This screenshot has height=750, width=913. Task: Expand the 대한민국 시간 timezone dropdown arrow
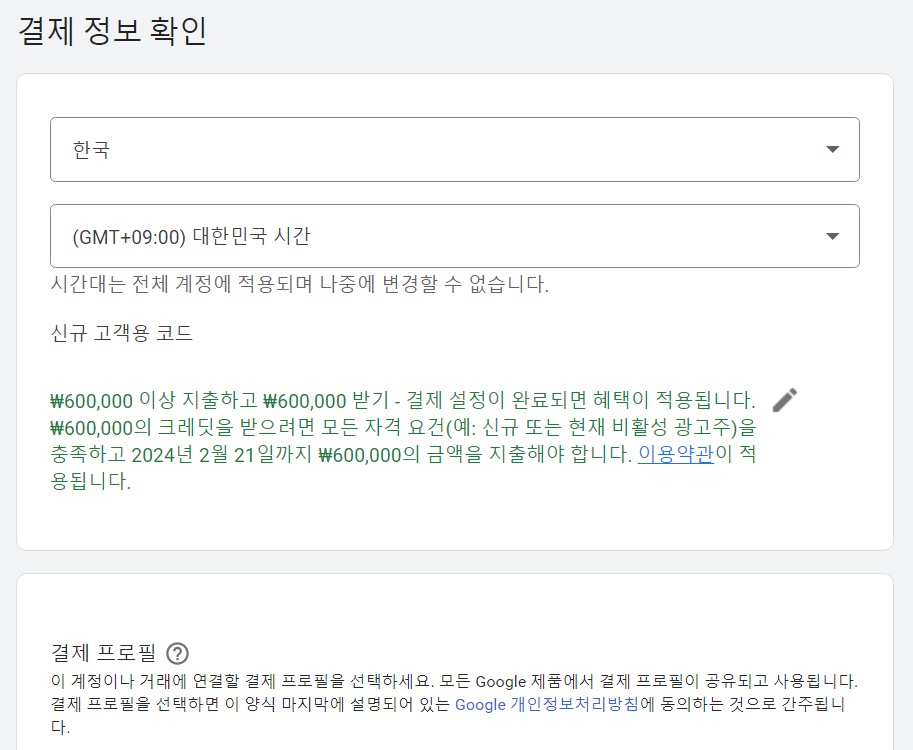click(x=833, y=236)
